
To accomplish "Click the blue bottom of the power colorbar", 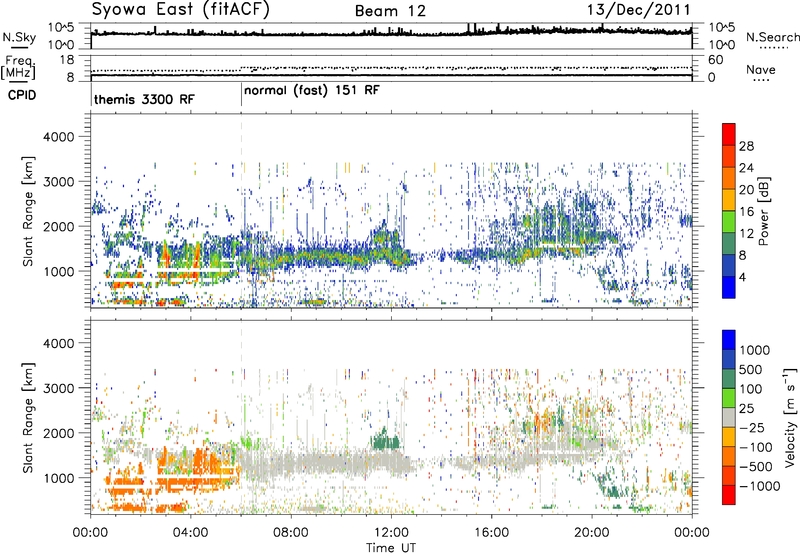I will [x=729, y=287].
